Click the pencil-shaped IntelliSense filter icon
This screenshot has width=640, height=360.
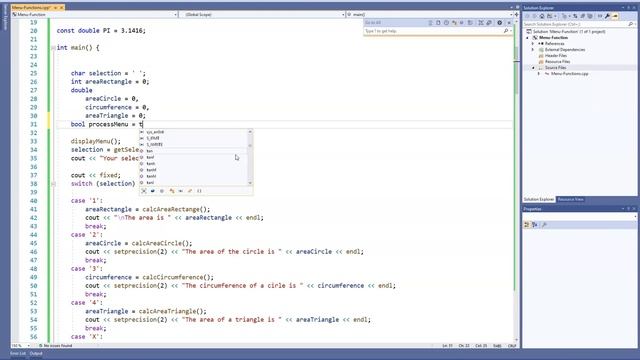point(190,191)
